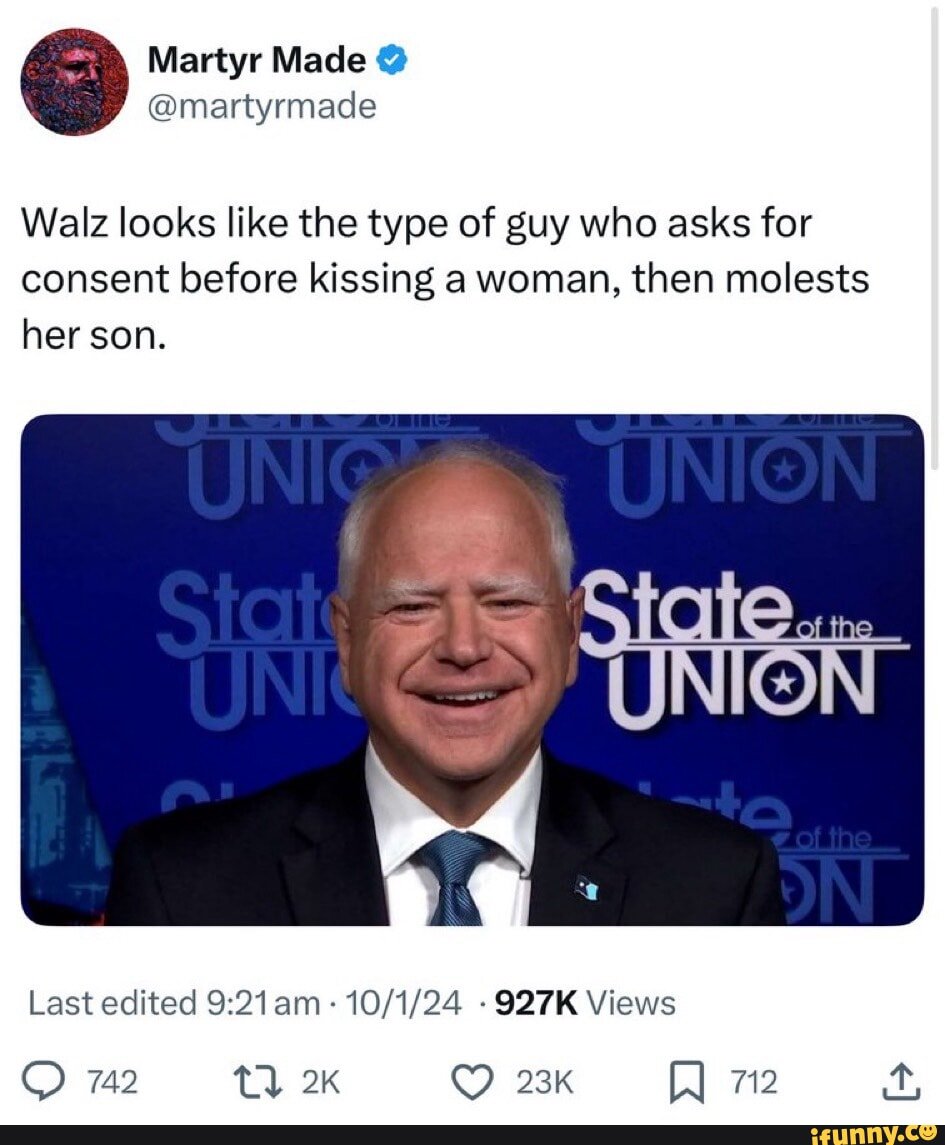
Task: Open the 927K Views analytics
Action: tap(585, 1003)
